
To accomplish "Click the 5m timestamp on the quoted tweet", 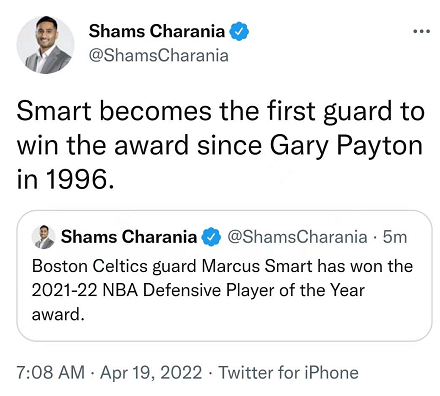I will pyautogui.click(x=395, y=237).
